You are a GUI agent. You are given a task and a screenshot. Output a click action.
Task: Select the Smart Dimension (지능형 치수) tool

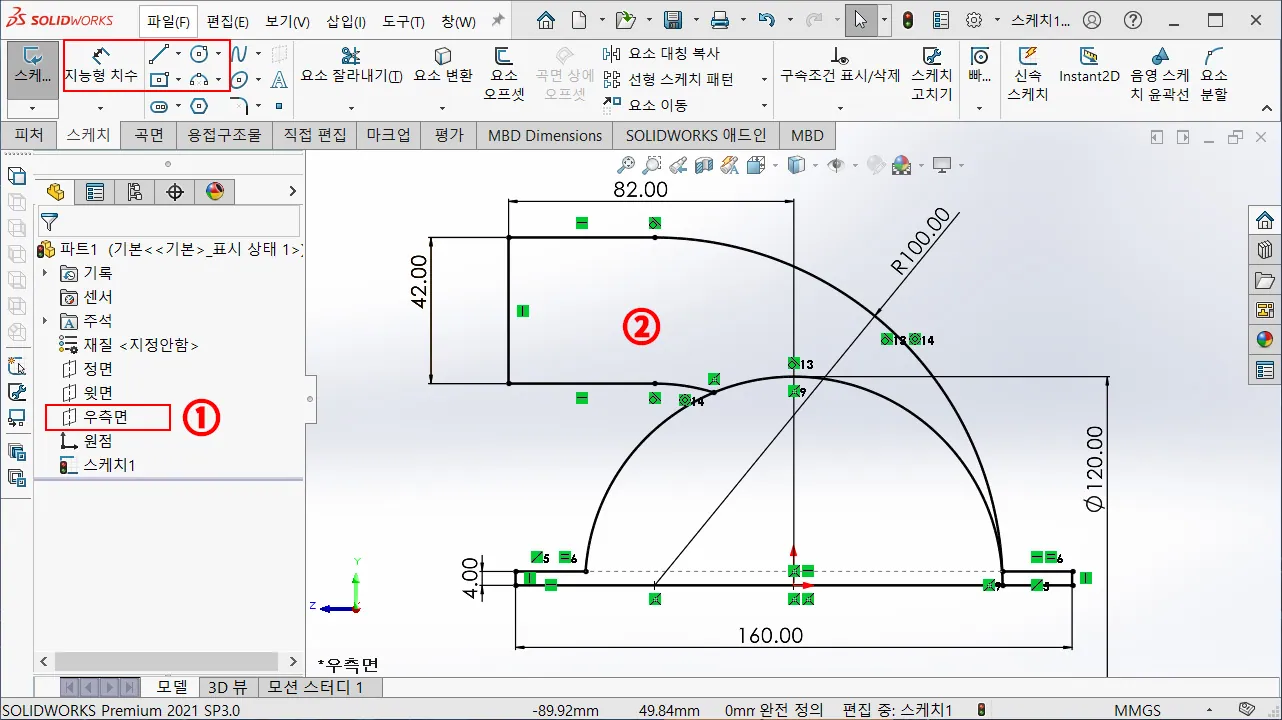click(x=101, y=65)
